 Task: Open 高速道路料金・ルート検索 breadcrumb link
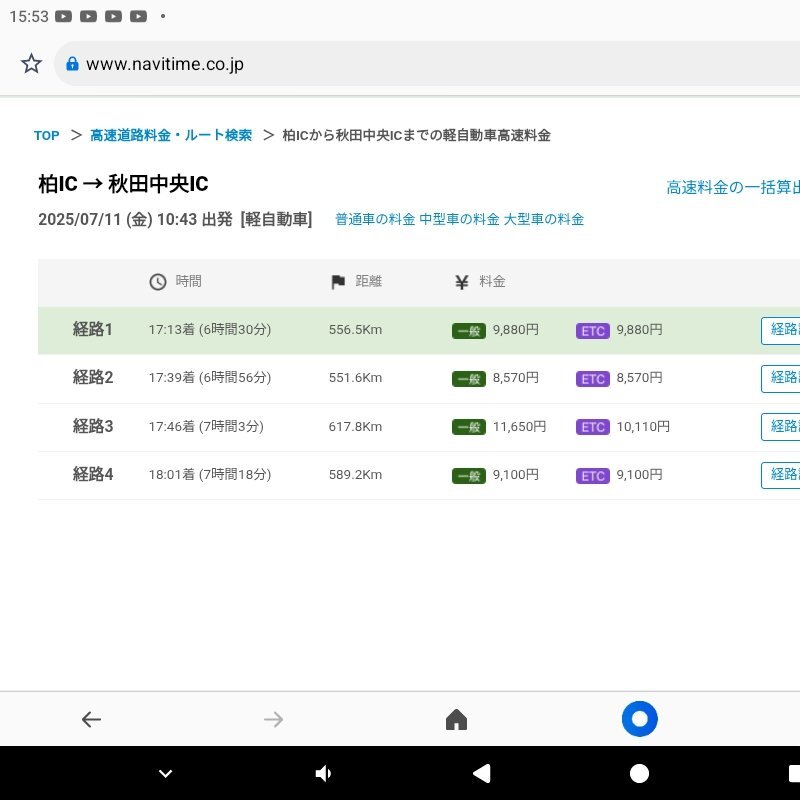pyautogui.click(x=171, y=135)
